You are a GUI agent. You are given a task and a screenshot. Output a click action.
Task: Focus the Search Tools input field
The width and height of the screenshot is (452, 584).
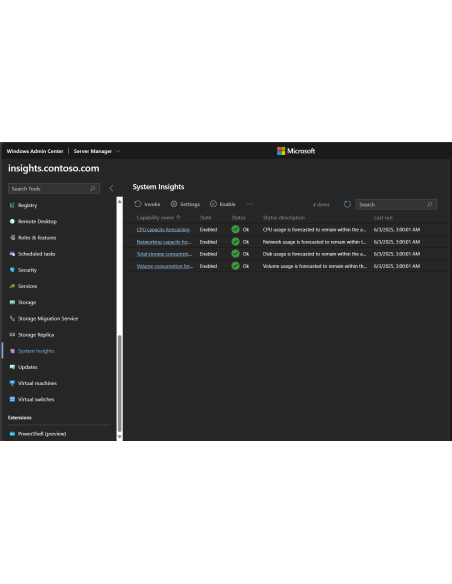click(54, 188)
